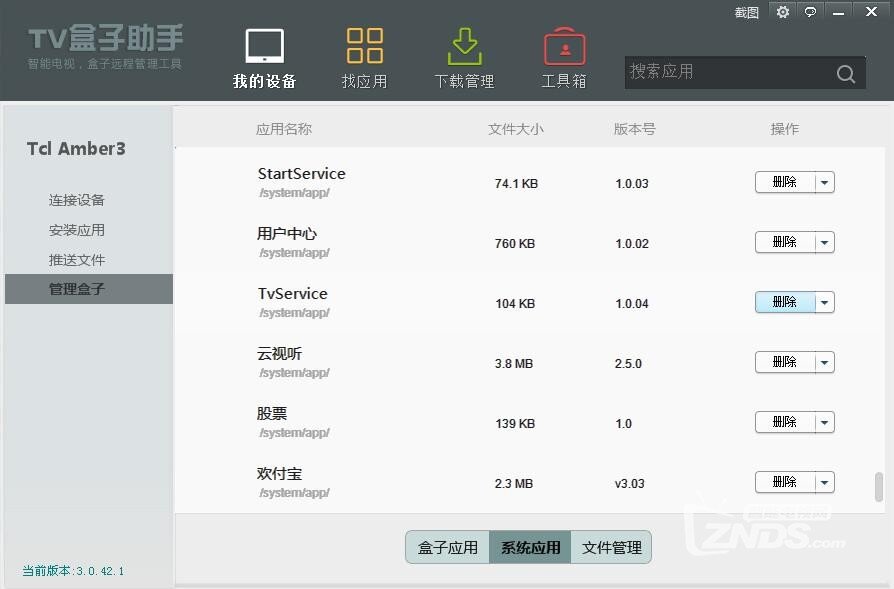Select the 用户中心 app name
Image resolution: width=894 pixels, height=589 pixels.
287,234
